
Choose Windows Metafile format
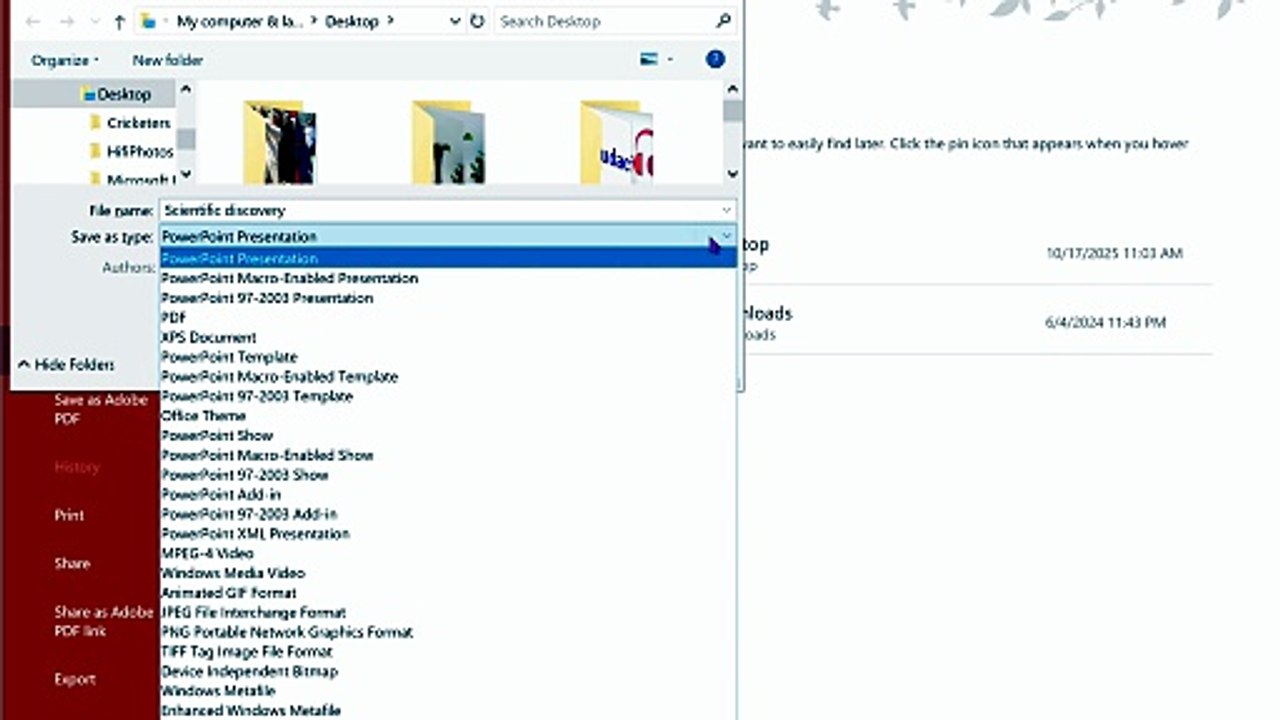tap(448, 691)
